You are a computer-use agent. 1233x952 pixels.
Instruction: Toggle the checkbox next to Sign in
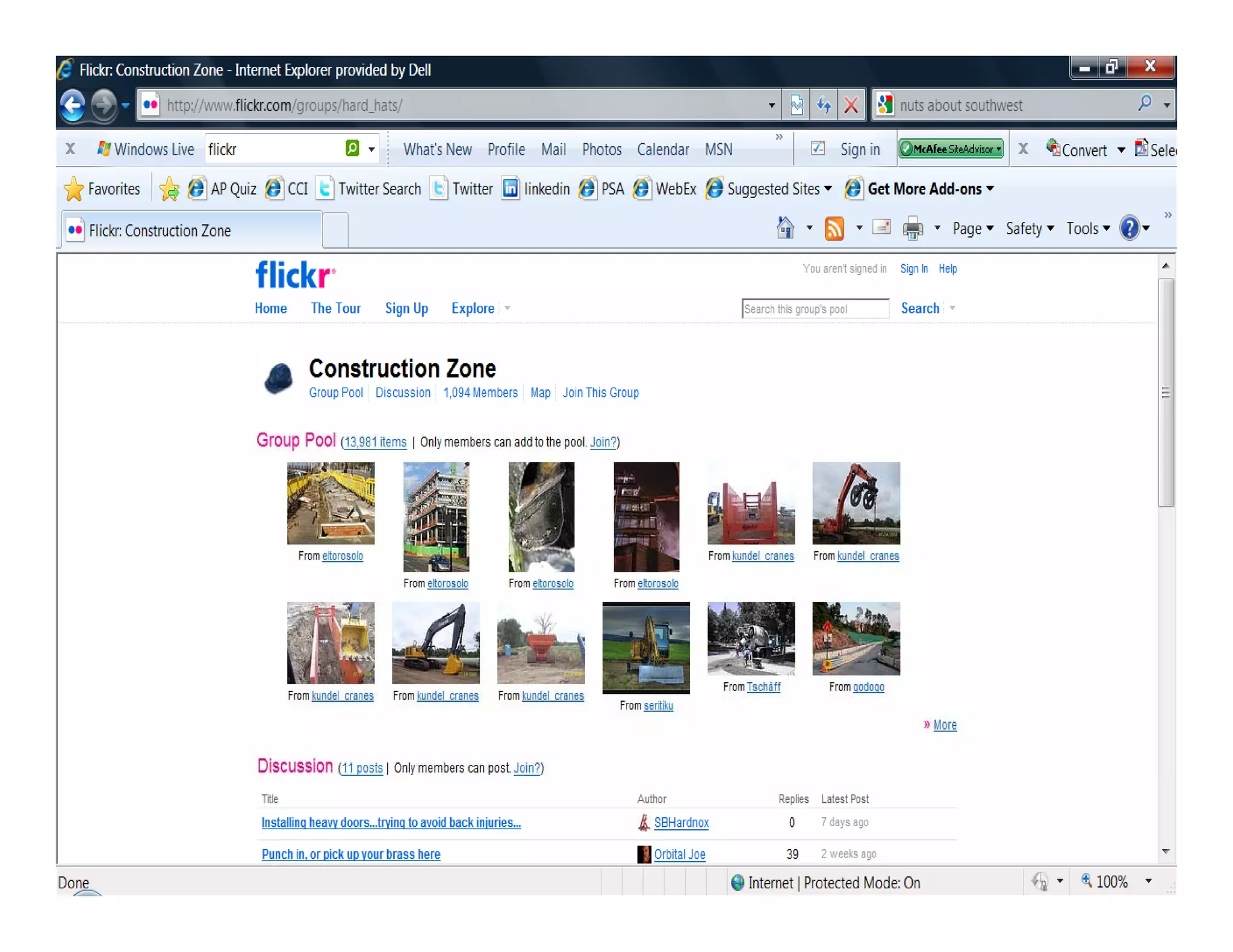point(818,149)
